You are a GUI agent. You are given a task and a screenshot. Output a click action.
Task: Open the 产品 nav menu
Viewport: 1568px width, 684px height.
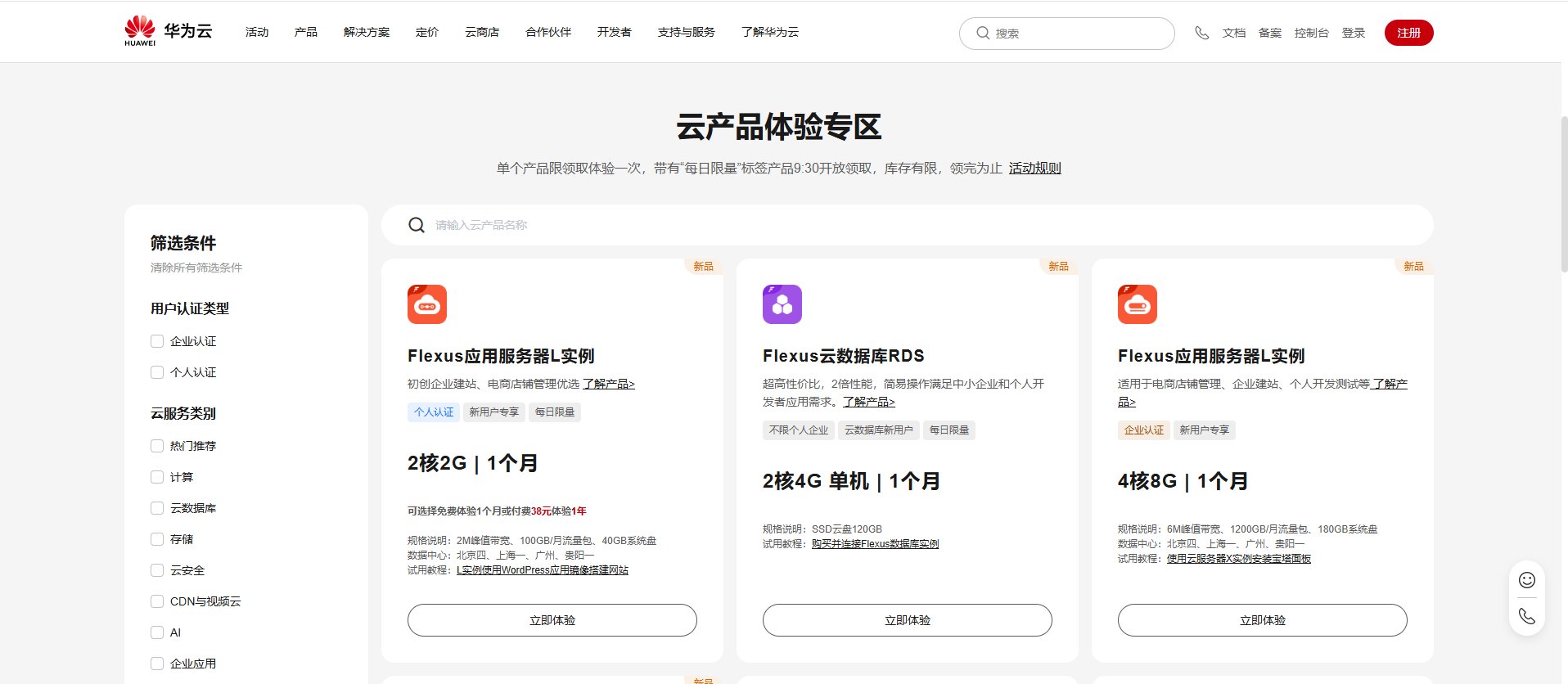tap(306, 32)
